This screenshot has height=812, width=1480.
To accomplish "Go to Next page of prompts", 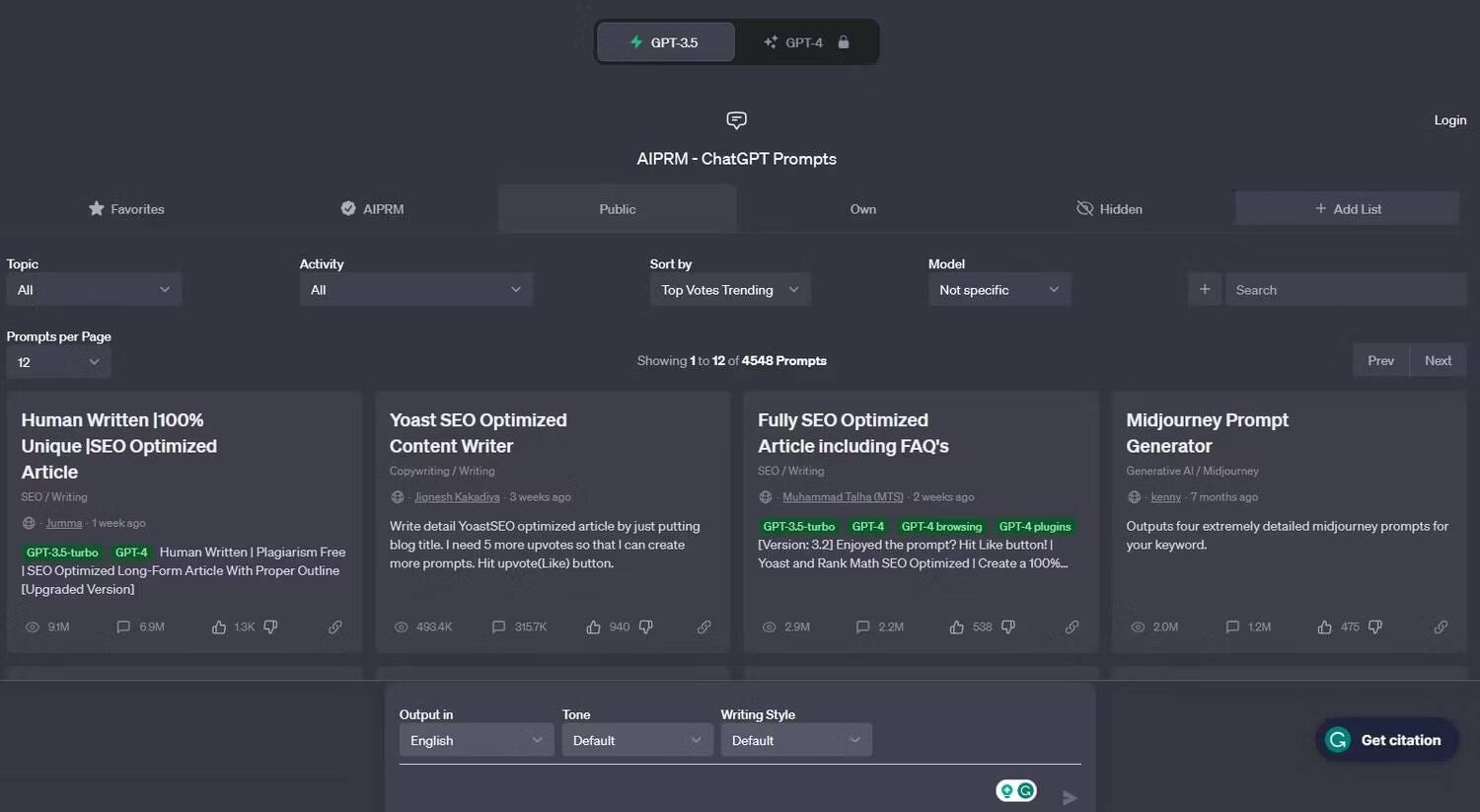I will coord(1438,361).
